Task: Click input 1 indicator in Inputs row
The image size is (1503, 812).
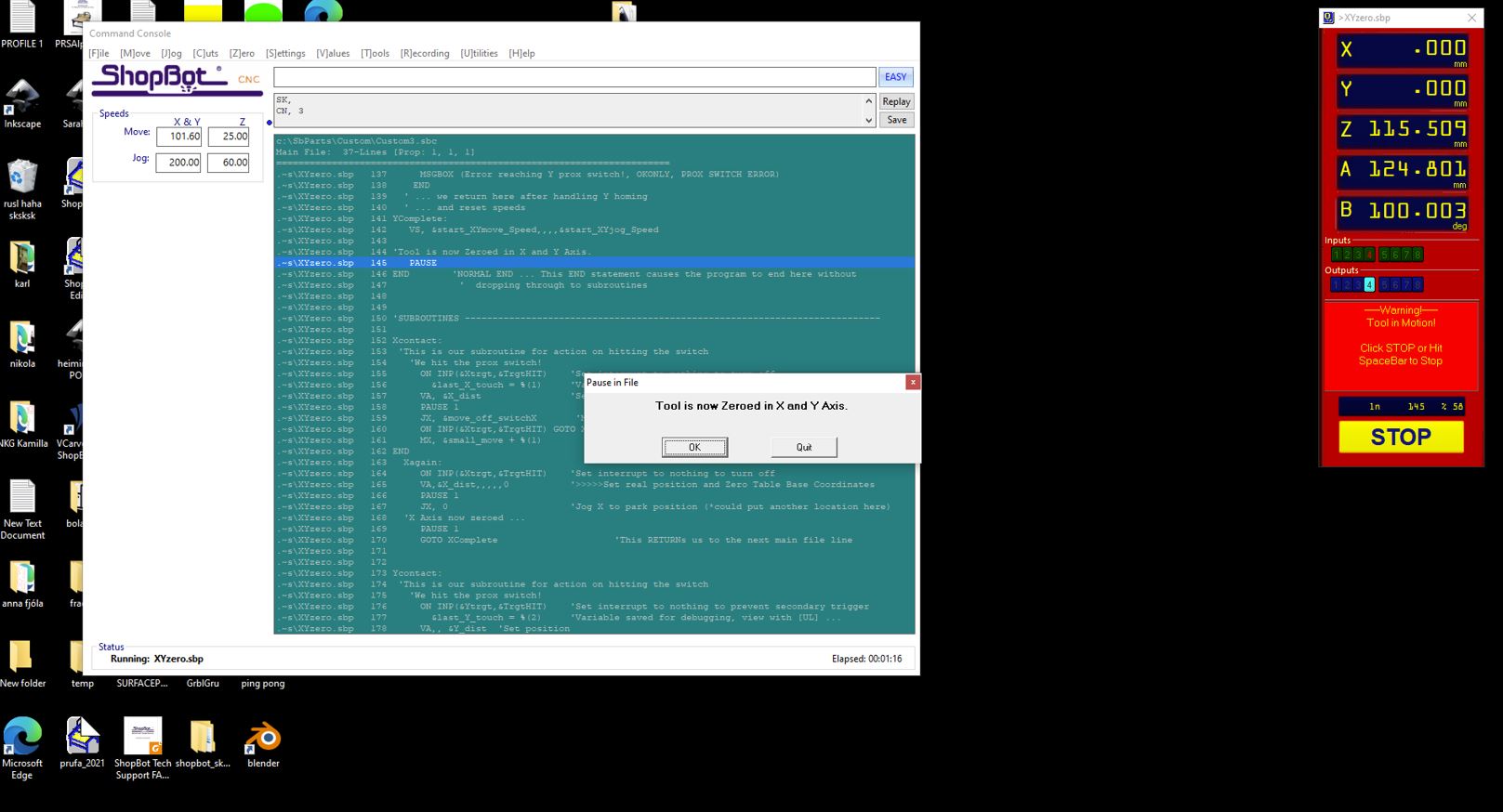Action: [x=1336, y=255]
